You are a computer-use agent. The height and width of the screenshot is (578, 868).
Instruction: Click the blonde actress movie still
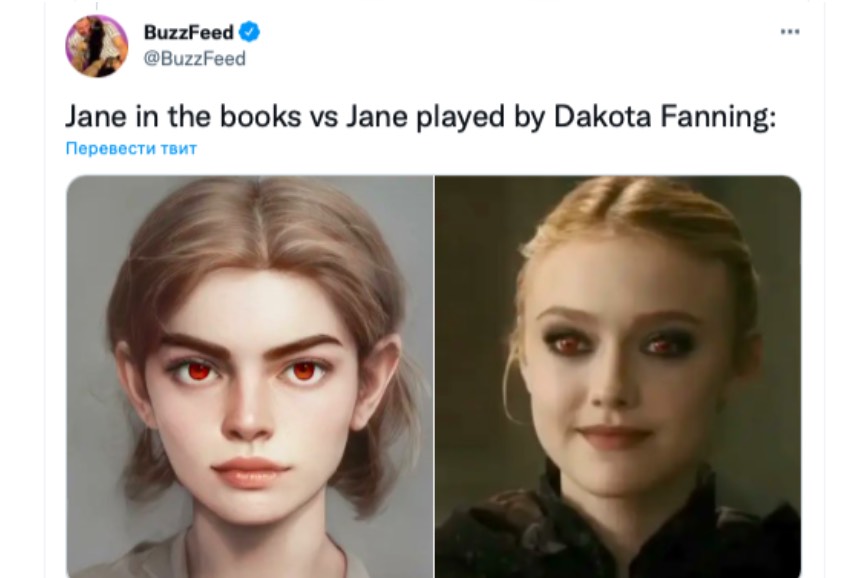point(618,376)
